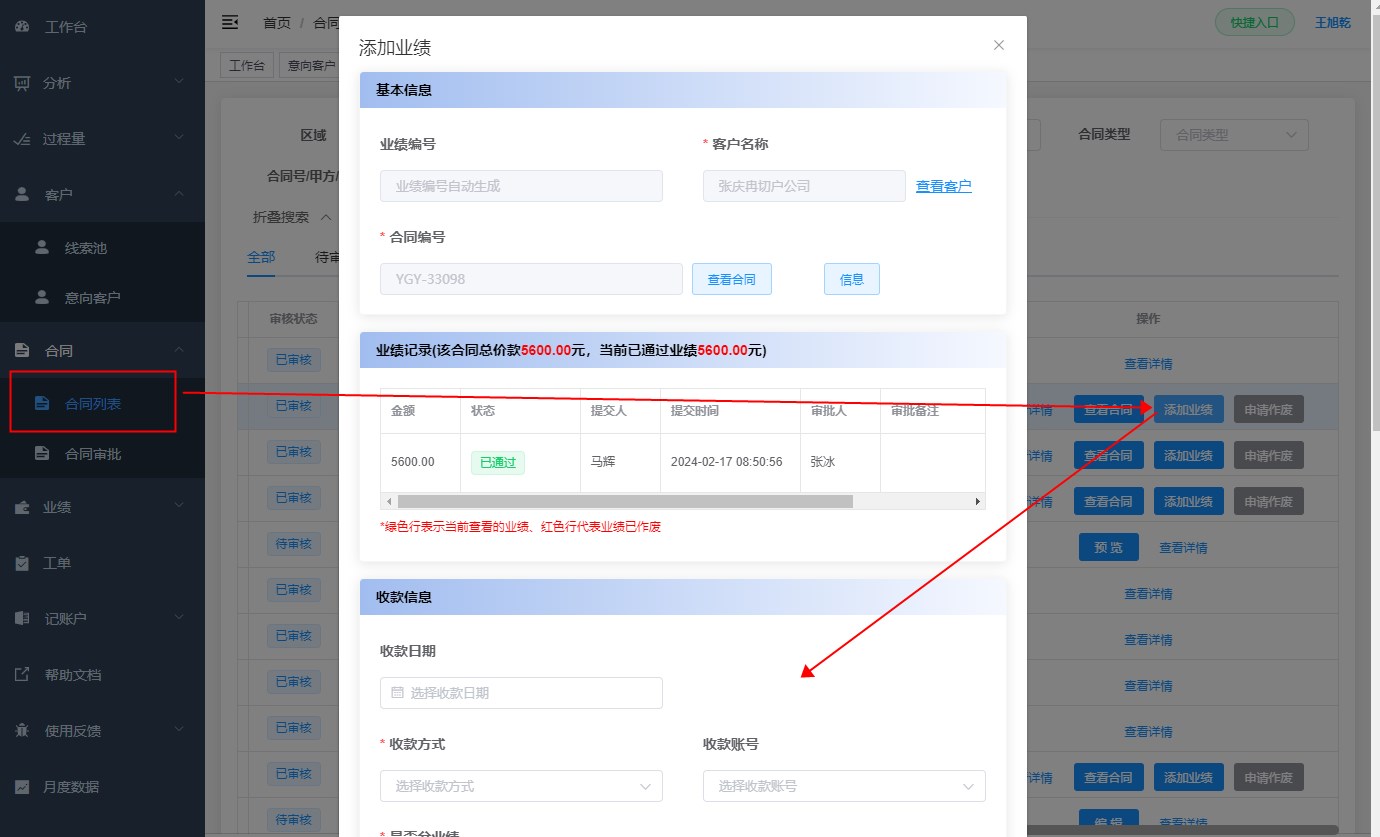Click the 工单 clipboard icon

pyautogui.click(x=21, y=563)
